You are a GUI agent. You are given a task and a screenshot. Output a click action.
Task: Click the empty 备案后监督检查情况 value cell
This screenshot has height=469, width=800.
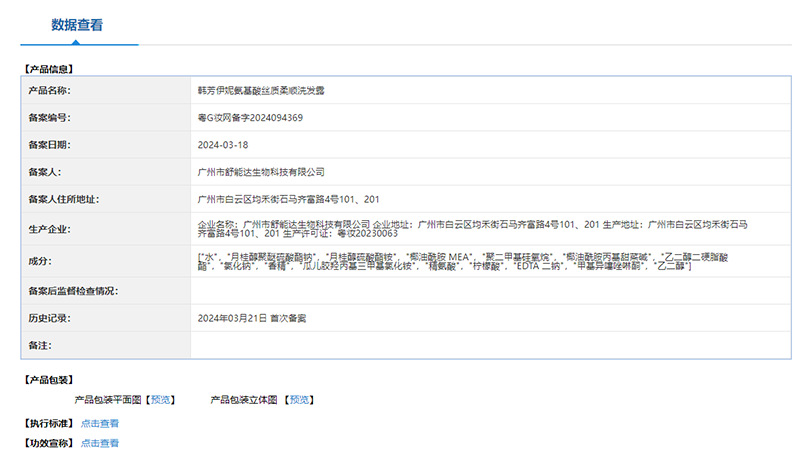(x=491, y=291)
